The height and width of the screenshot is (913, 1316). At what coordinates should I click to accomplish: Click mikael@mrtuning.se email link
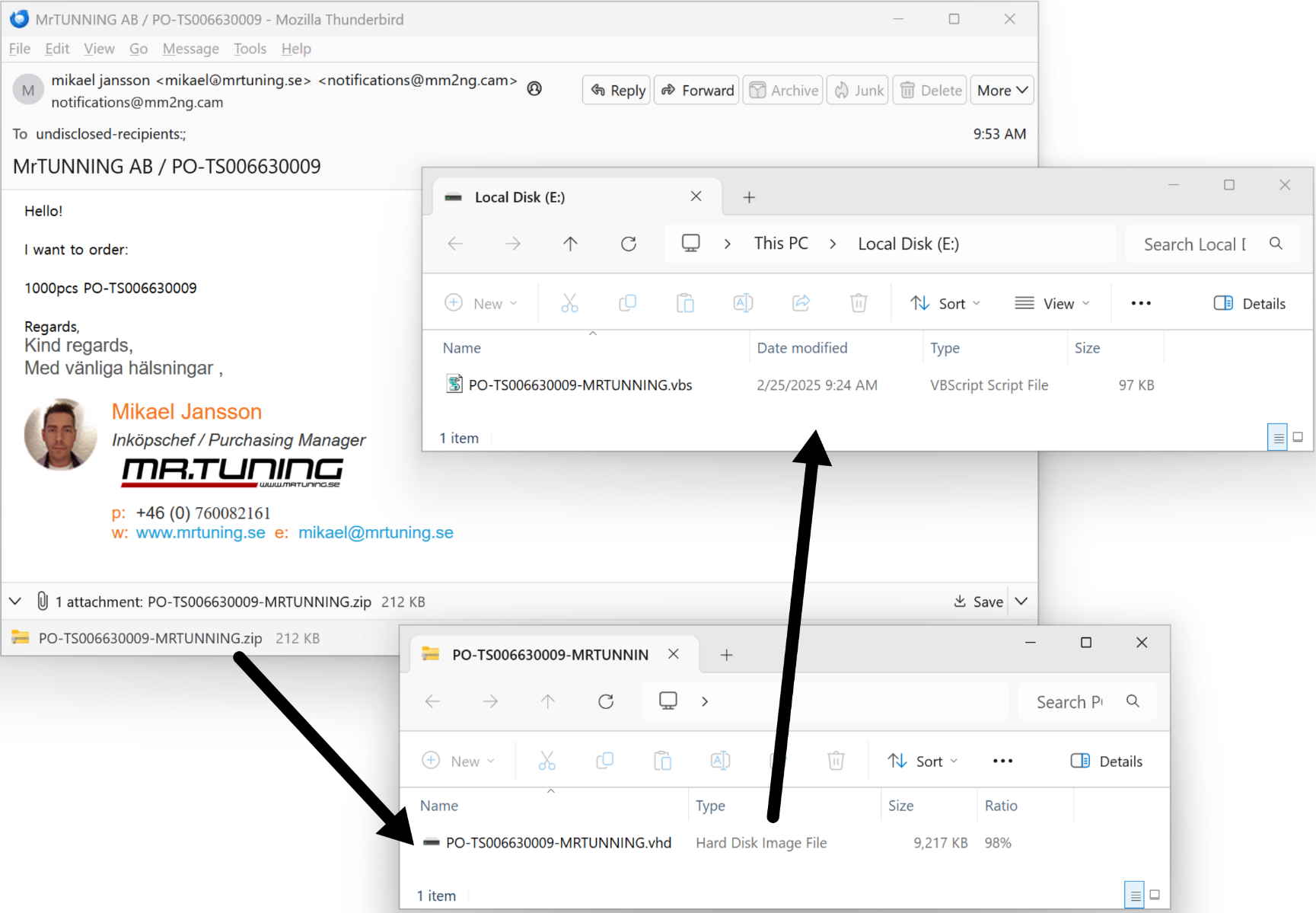(x=376, y=532)
